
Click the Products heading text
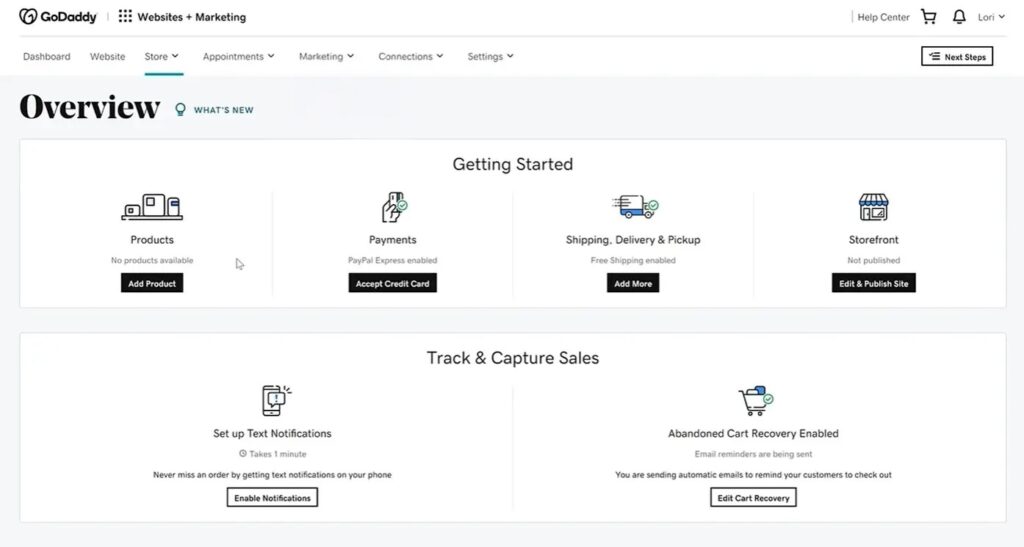click(152, 240)
